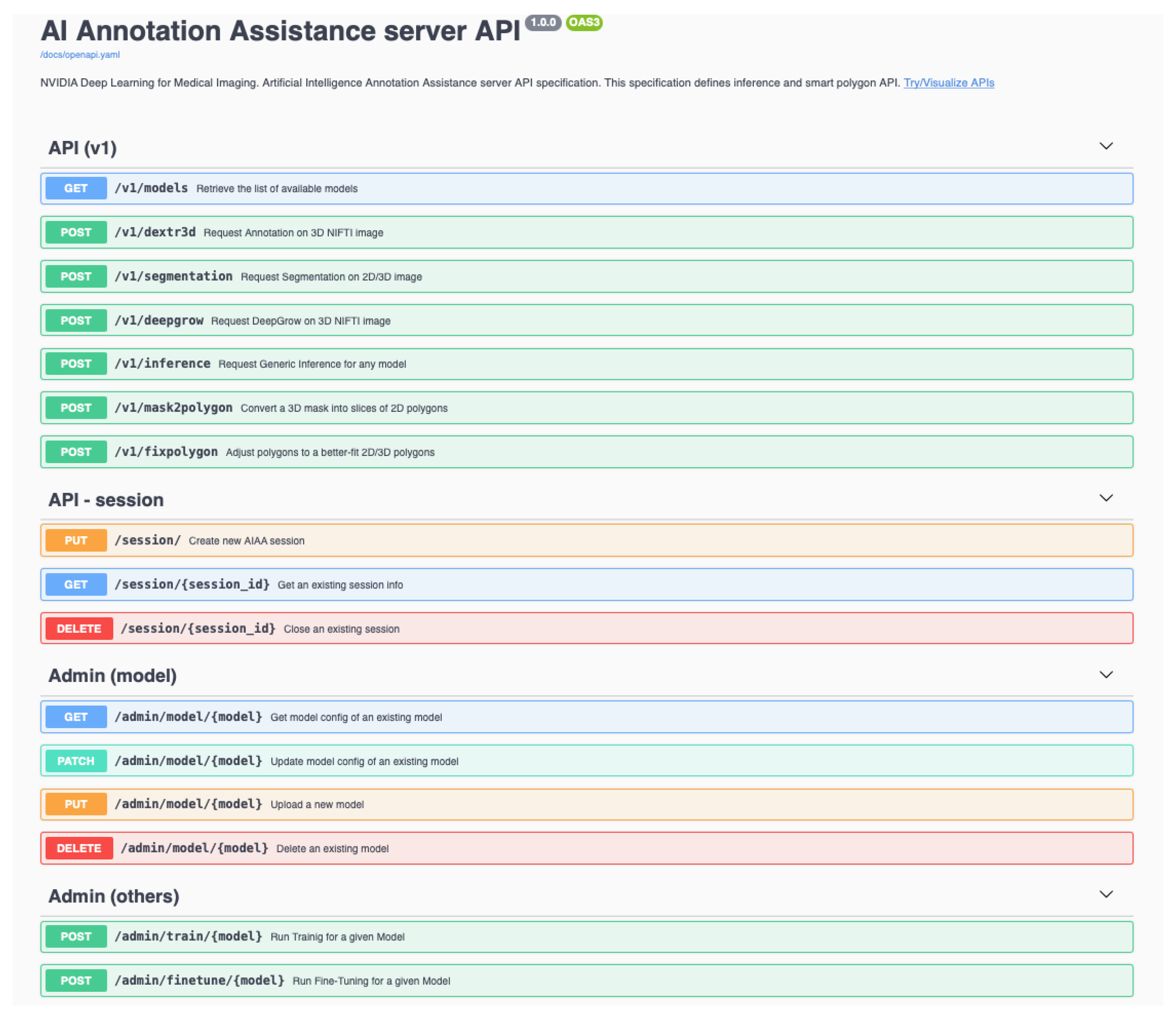Viewport: 1176px width, 1017px height.
Task: Select the API (v1) section heading
Action: (x=83, y=148)
